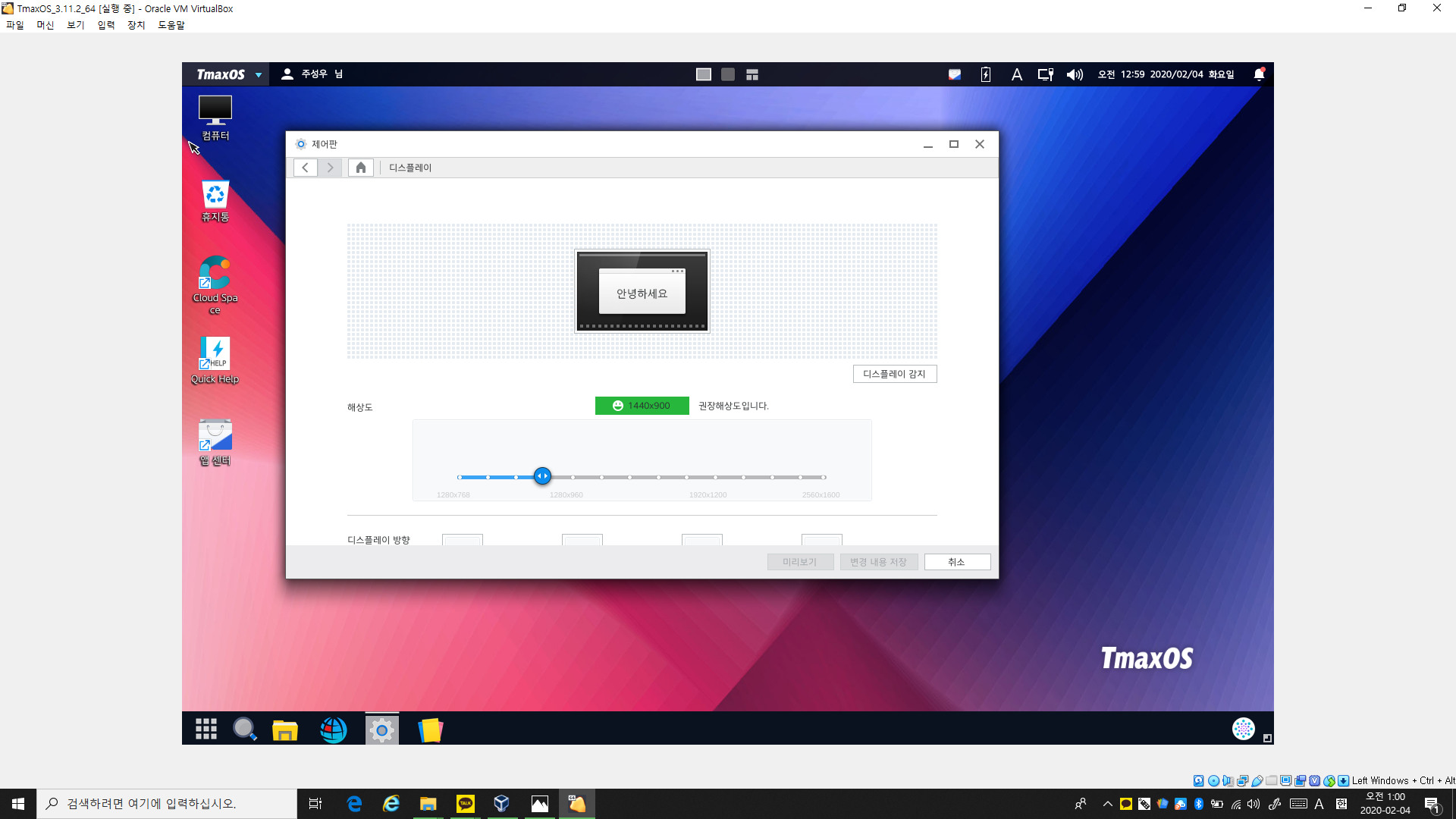Open the user account menu in panel
1456x819 pixels.
coord(312,74)
